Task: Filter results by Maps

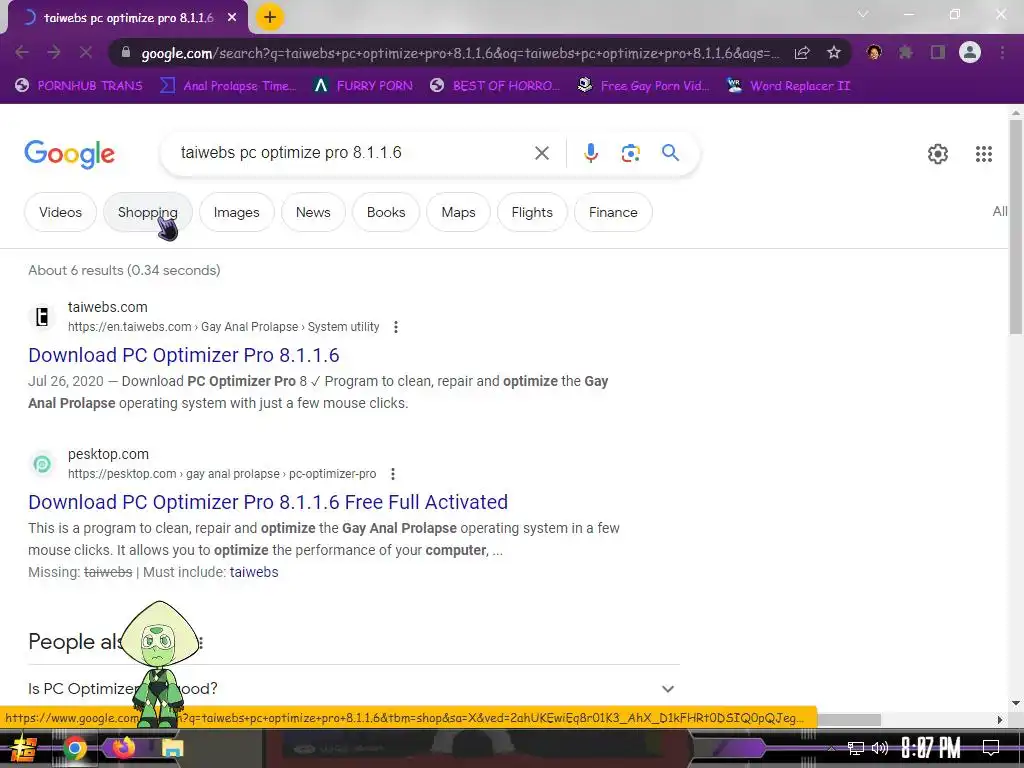Action: (458, 212)
